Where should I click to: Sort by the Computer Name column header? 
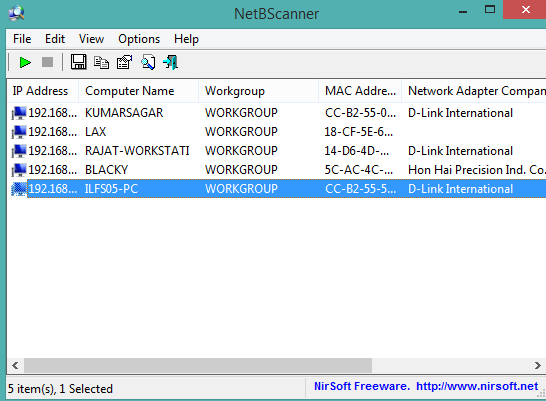pos(139,91)
